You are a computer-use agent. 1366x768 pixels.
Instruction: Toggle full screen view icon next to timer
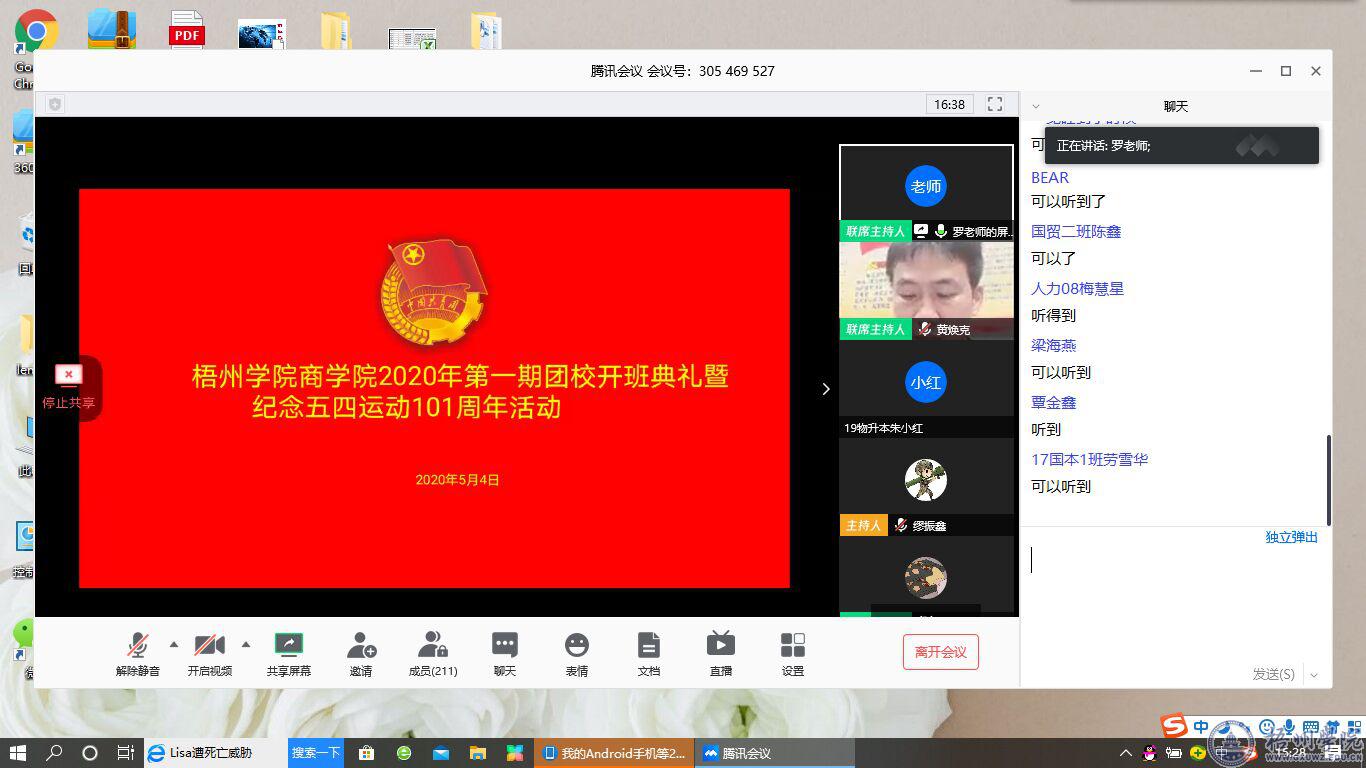click(995, 104)
